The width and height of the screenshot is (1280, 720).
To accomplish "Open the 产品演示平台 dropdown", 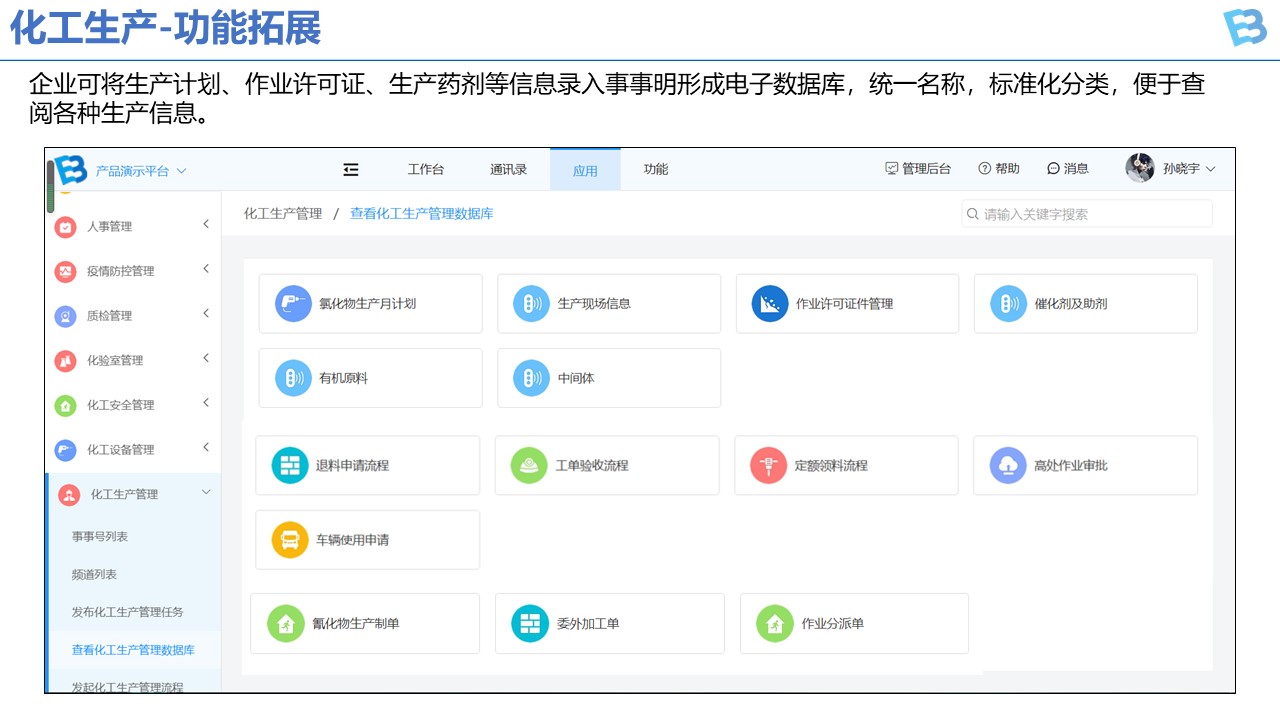I will click(140, 171).
